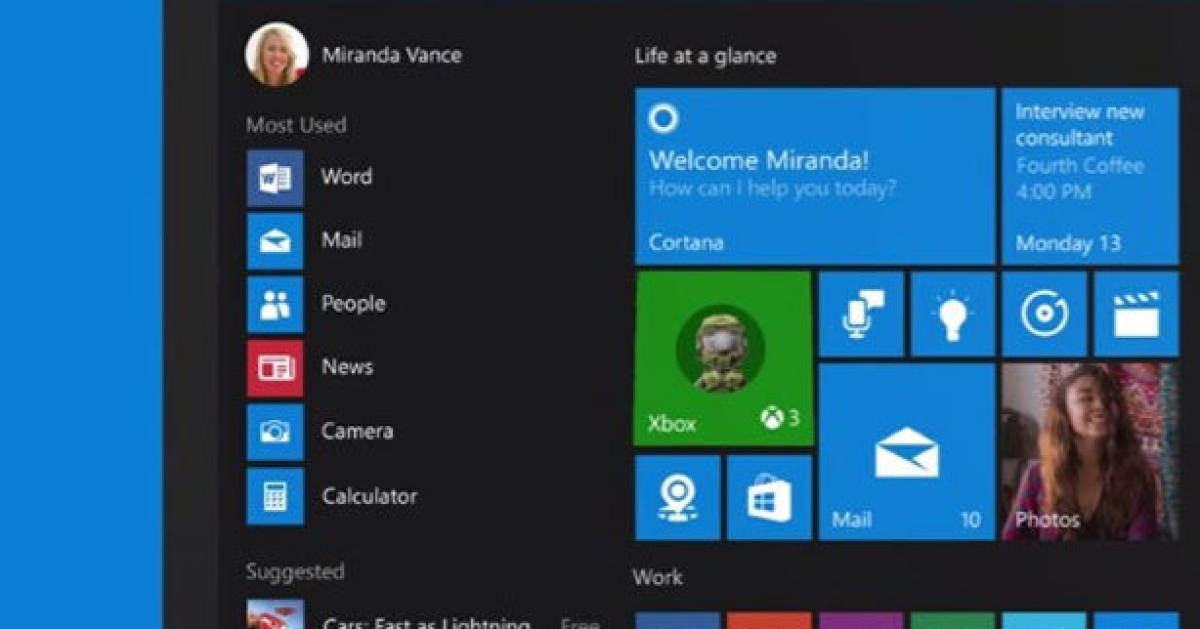
Task: Open the Voice Recorder microphone tile
Action: (x=861, y=314)
